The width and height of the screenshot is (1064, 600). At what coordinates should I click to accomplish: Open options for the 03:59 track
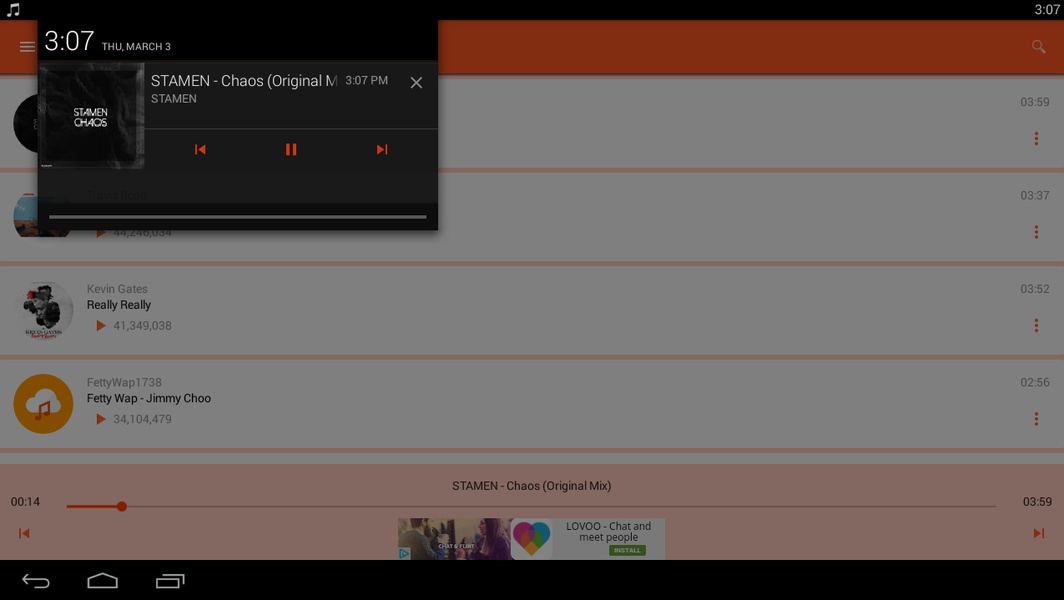point(1036,138)
